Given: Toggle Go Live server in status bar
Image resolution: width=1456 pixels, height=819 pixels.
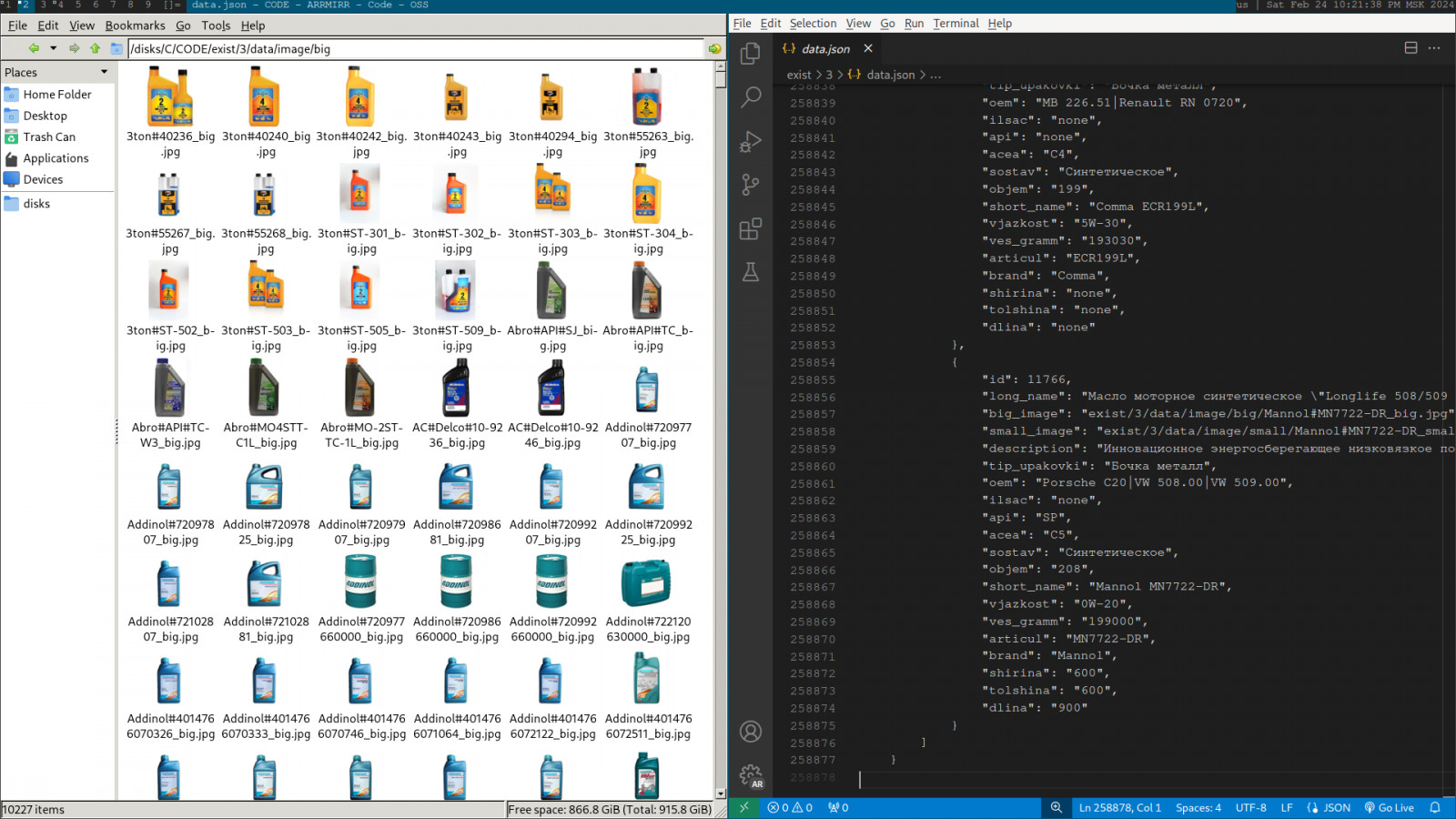Looking at the screenshot, I should pyautogui.click(x=1389, y=808).
